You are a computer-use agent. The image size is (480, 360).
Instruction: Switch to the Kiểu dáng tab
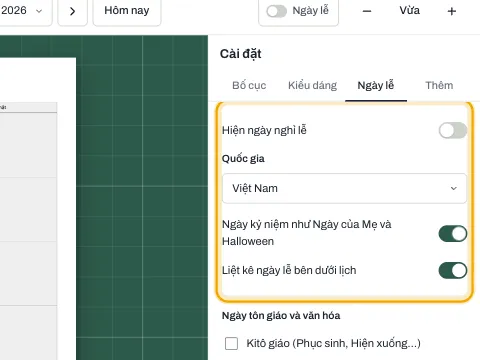[312, 85]
